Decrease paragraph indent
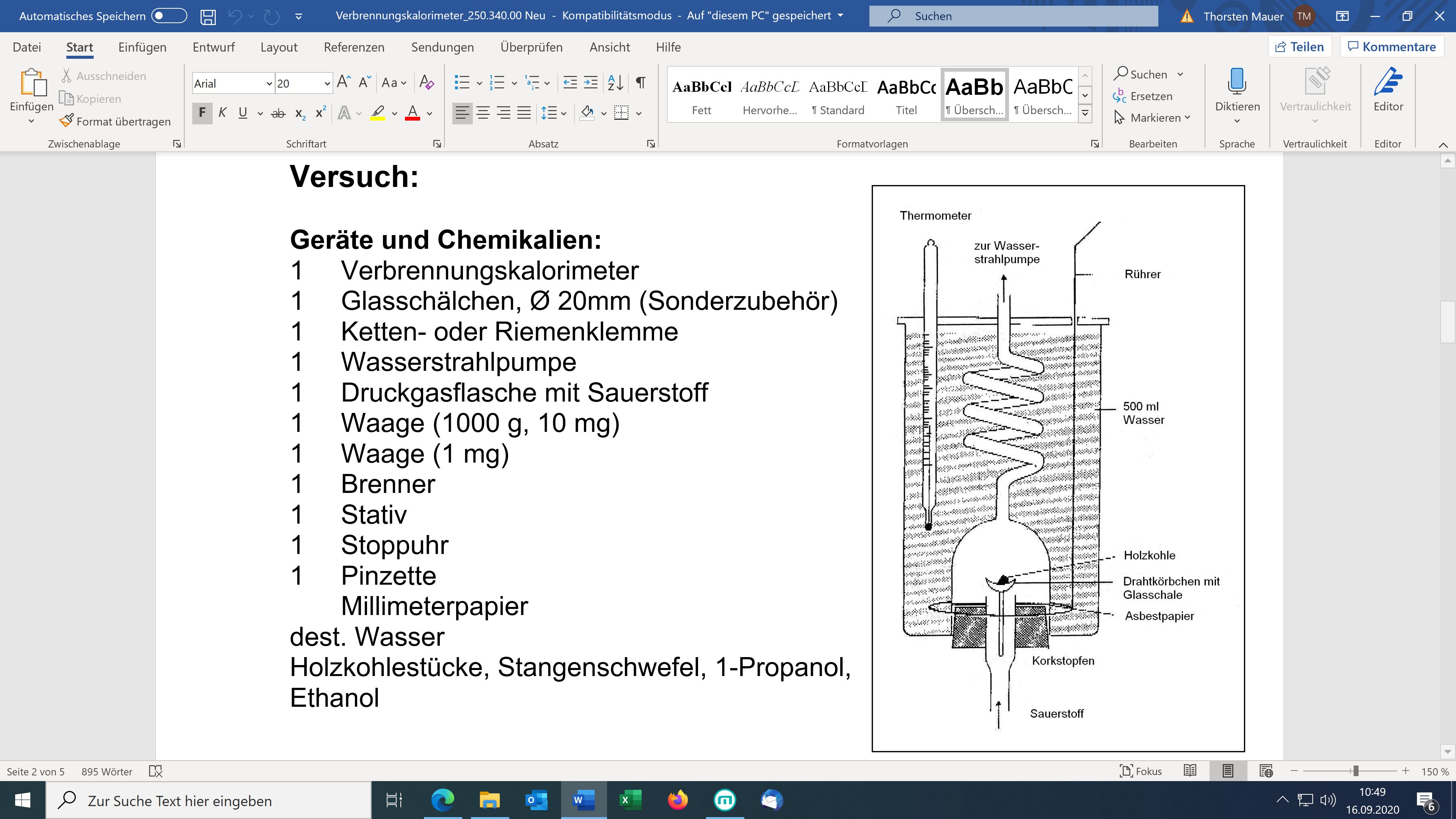The image size is (1456, 819). pyautogui.click(x=570, y=83)
